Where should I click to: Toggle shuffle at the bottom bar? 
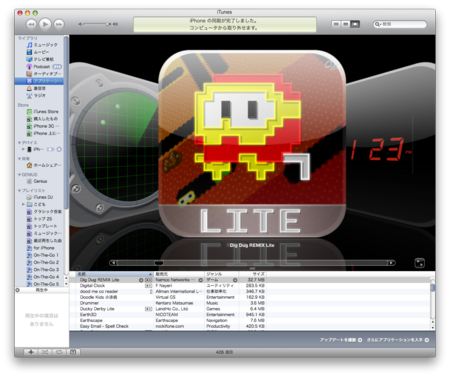coord(45,352)
